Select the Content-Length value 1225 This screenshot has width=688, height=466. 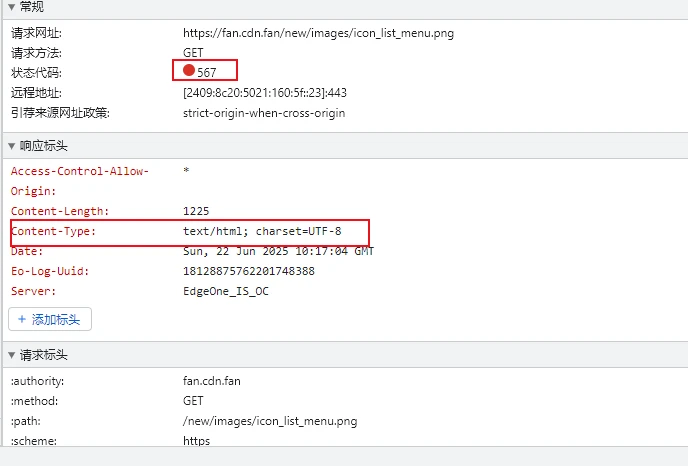(196, 211)
